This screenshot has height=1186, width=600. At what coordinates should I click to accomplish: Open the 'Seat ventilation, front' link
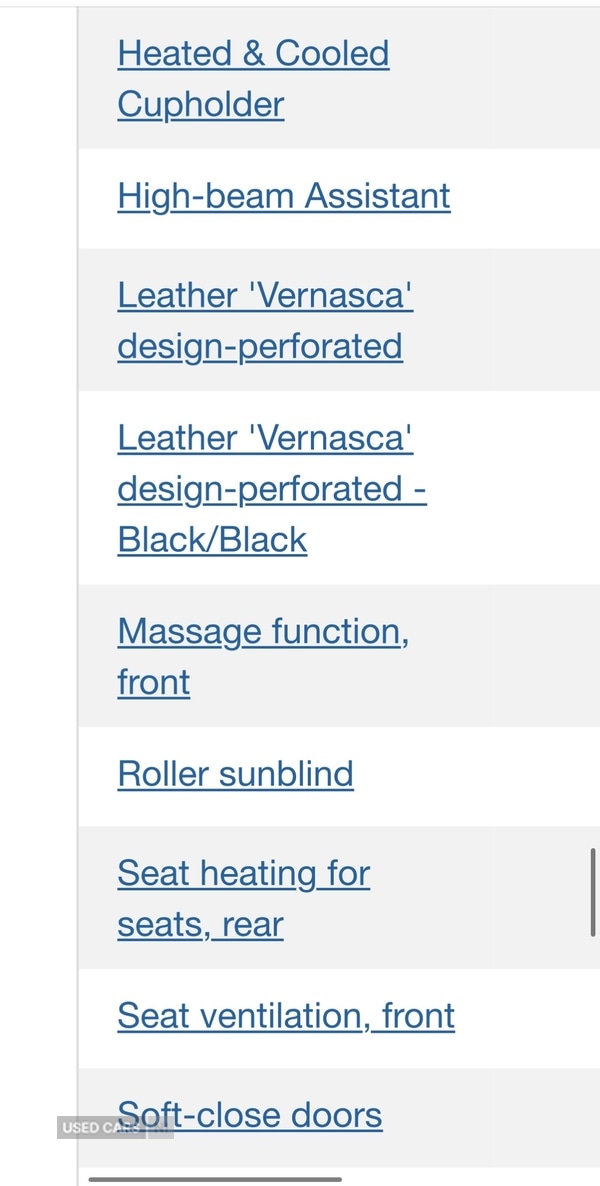[286, 1016]
